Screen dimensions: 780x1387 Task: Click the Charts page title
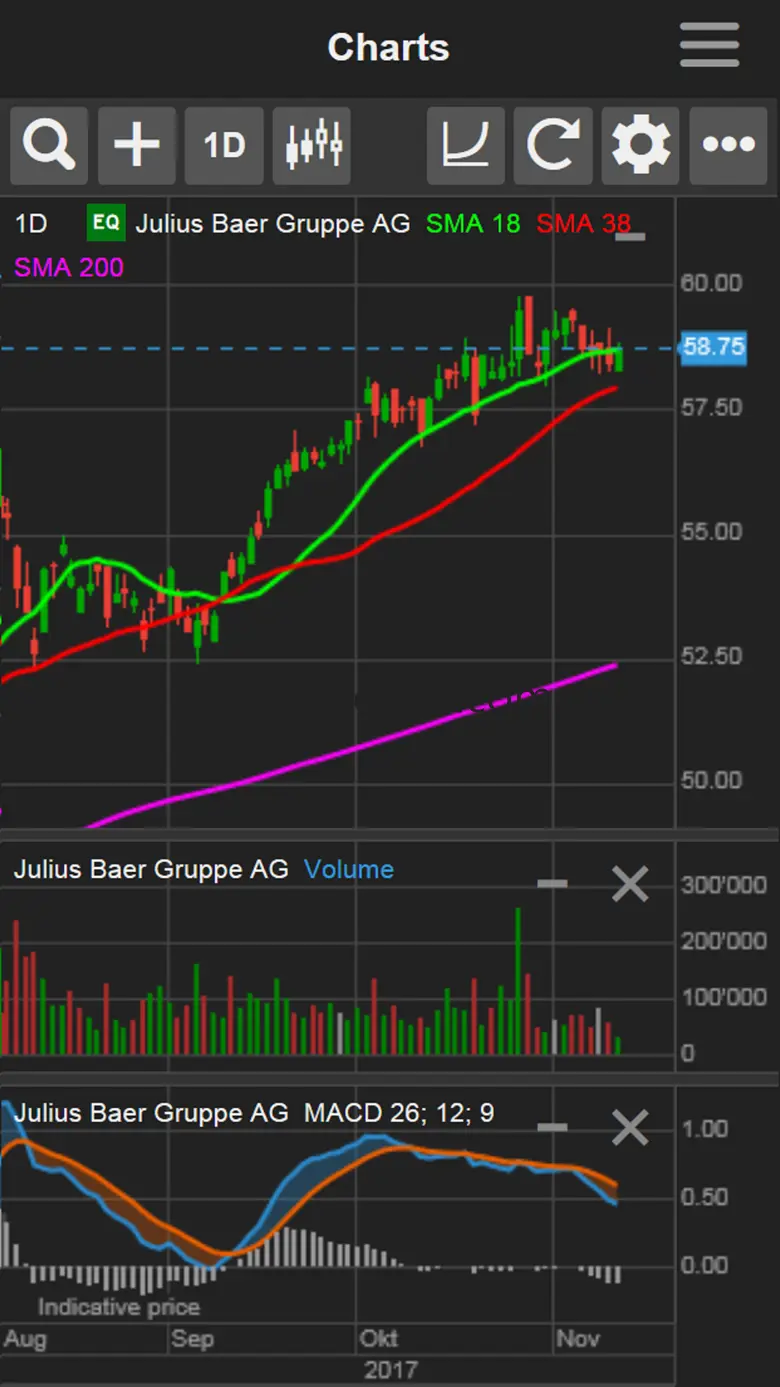point(389,47)
